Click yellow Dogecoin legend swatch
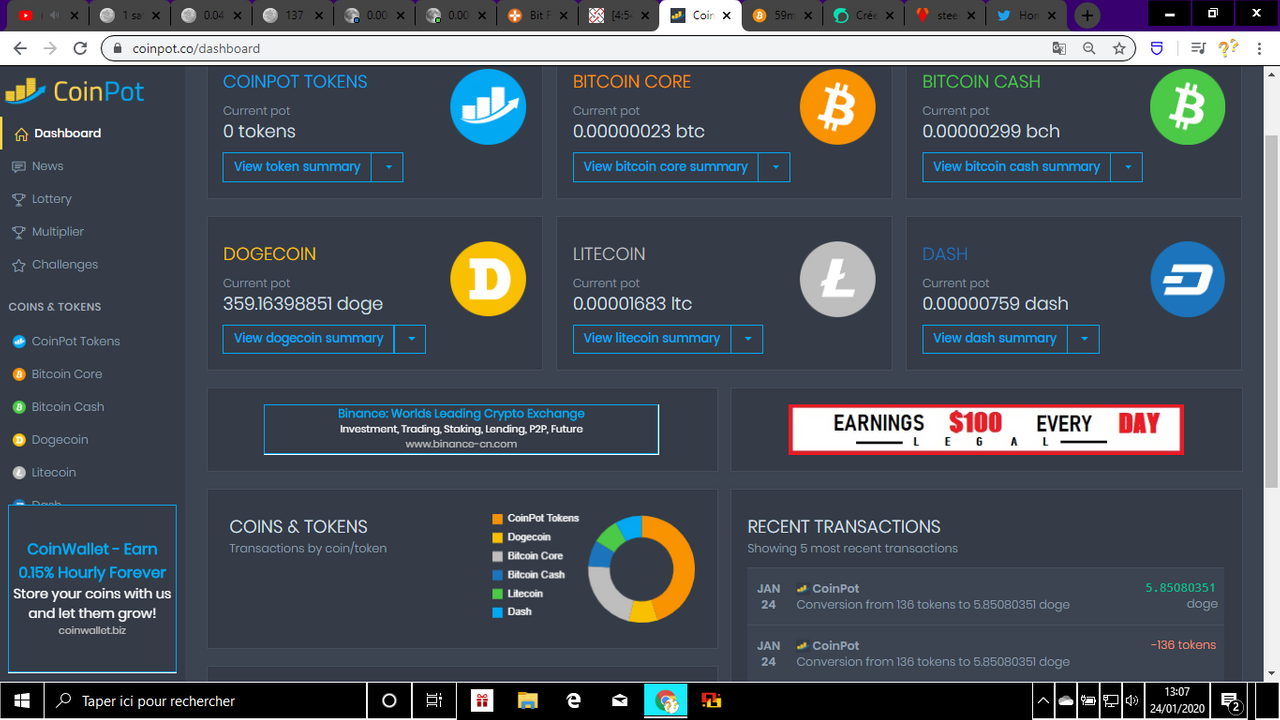1280x720 pixels. tap(497, 538)
